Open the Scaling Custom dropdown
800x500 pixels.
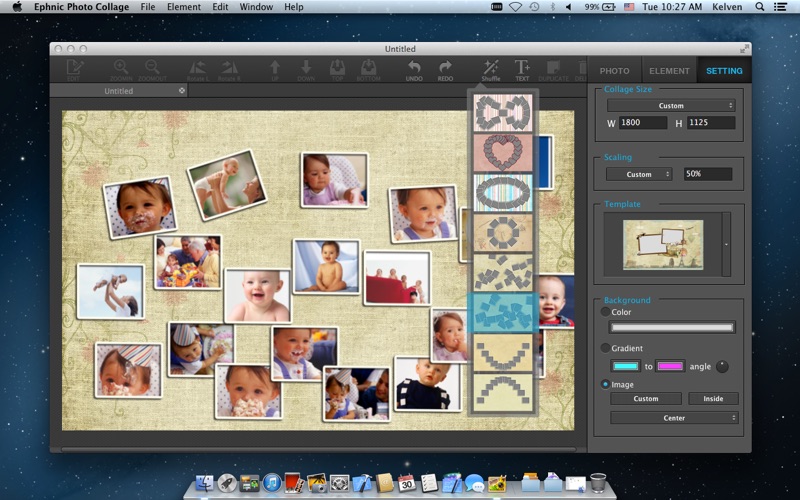click(x=639, y=174)
